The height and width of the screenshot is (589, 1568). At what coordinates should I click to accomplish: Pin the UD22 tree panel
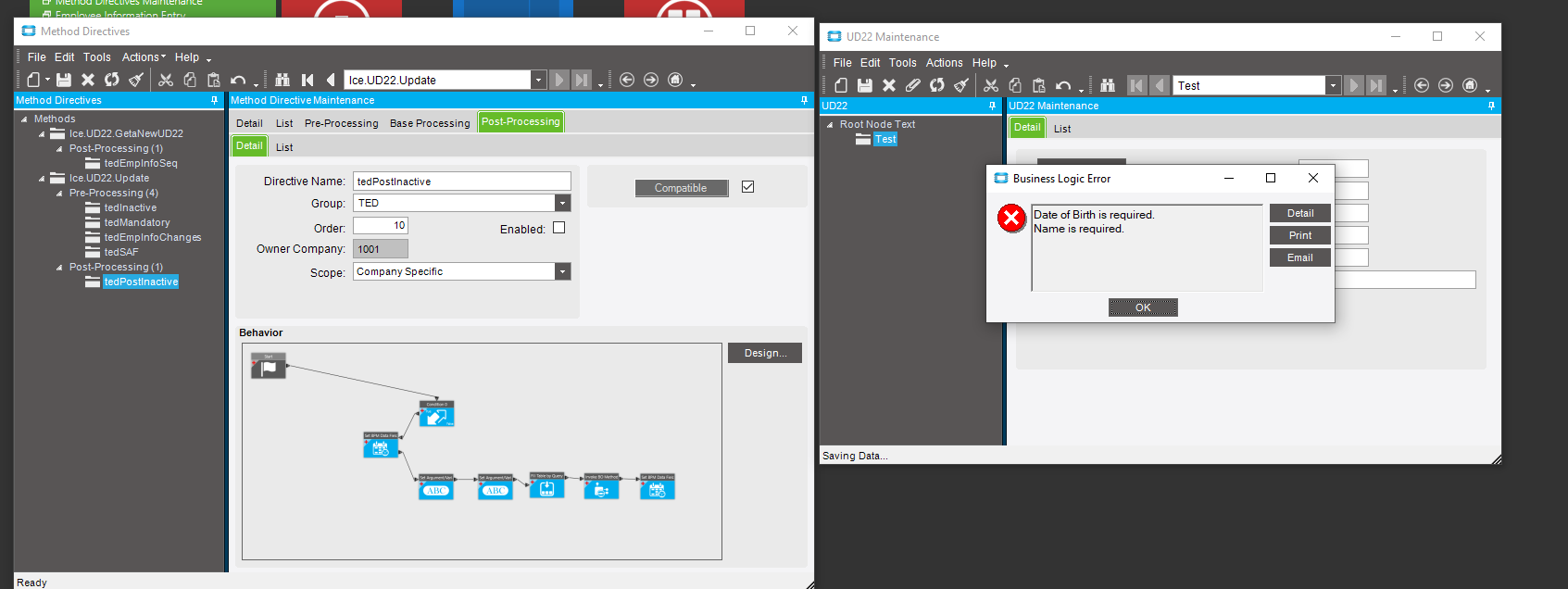993,106
